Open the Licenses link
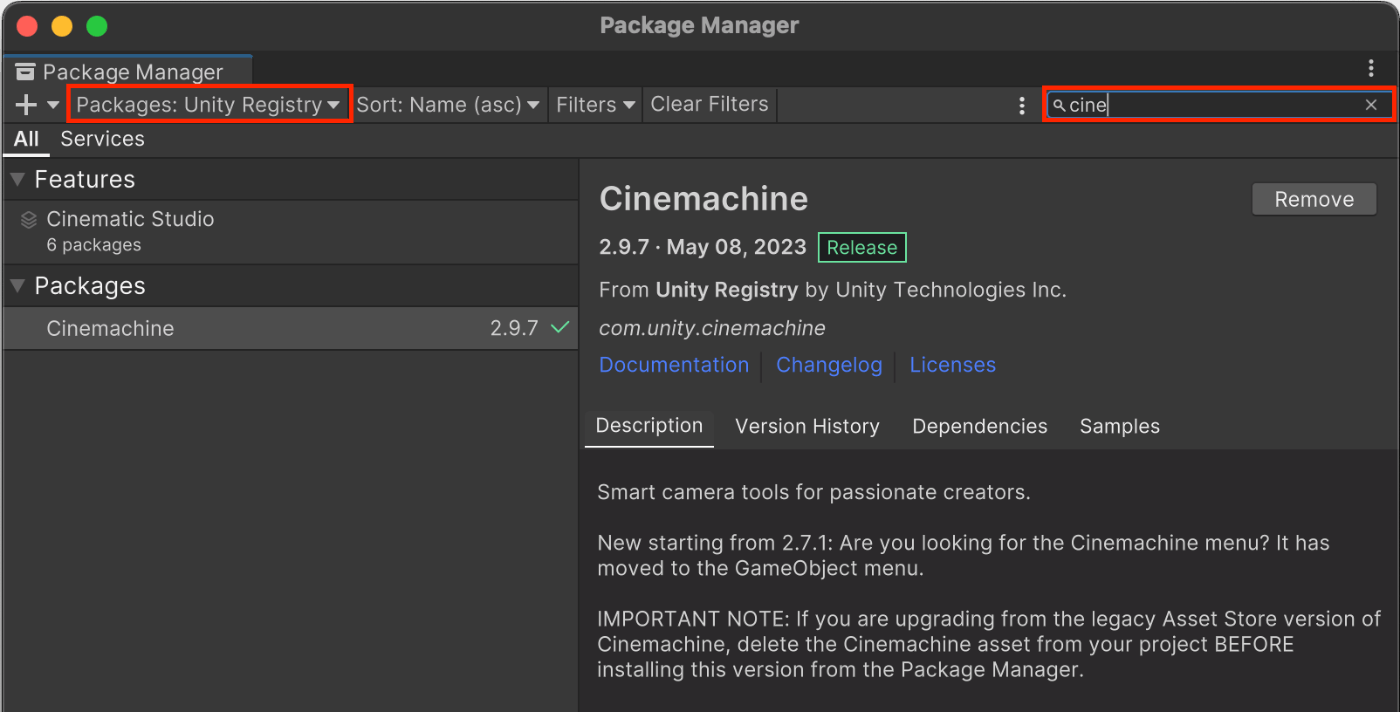Viewport: 1400px width, 712px height. click(952, 365)
